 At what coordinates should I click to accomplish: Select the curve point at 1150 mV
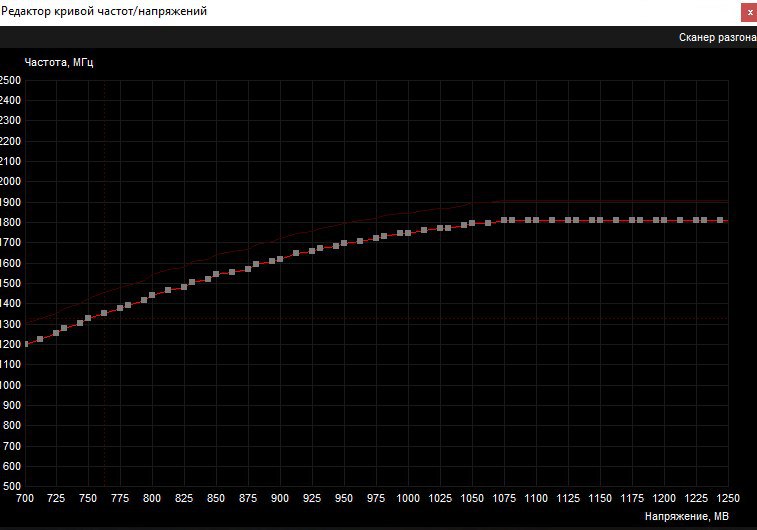coord(600,220)
